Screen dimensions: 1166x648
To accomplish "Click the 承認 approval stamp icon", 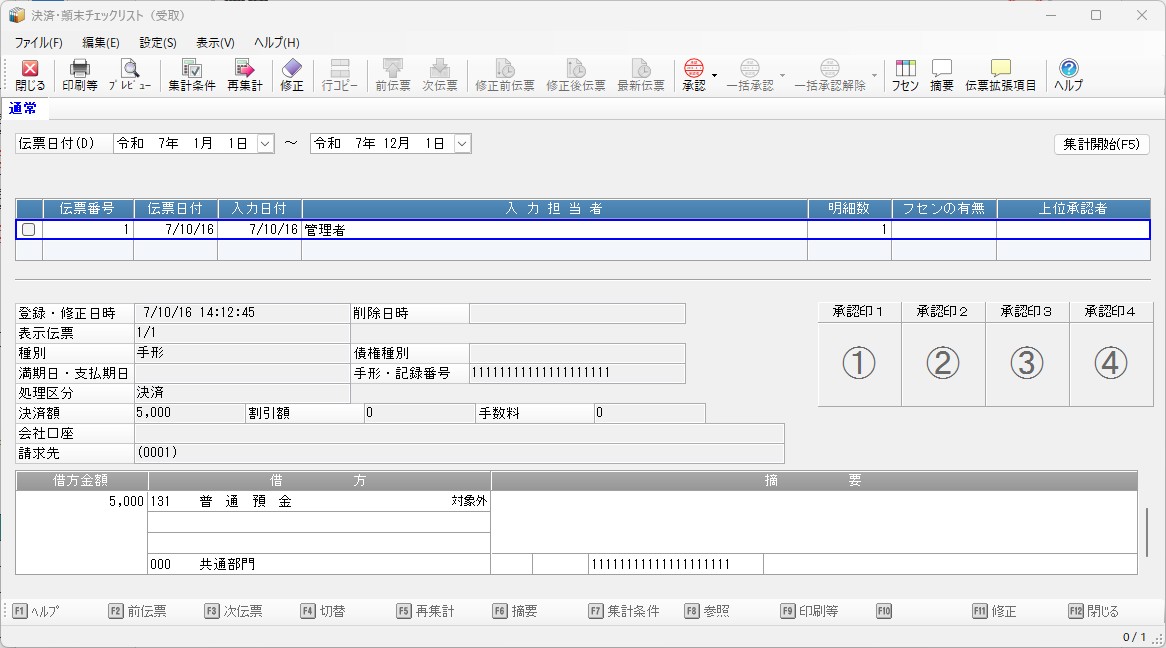I will click(693, 75).
